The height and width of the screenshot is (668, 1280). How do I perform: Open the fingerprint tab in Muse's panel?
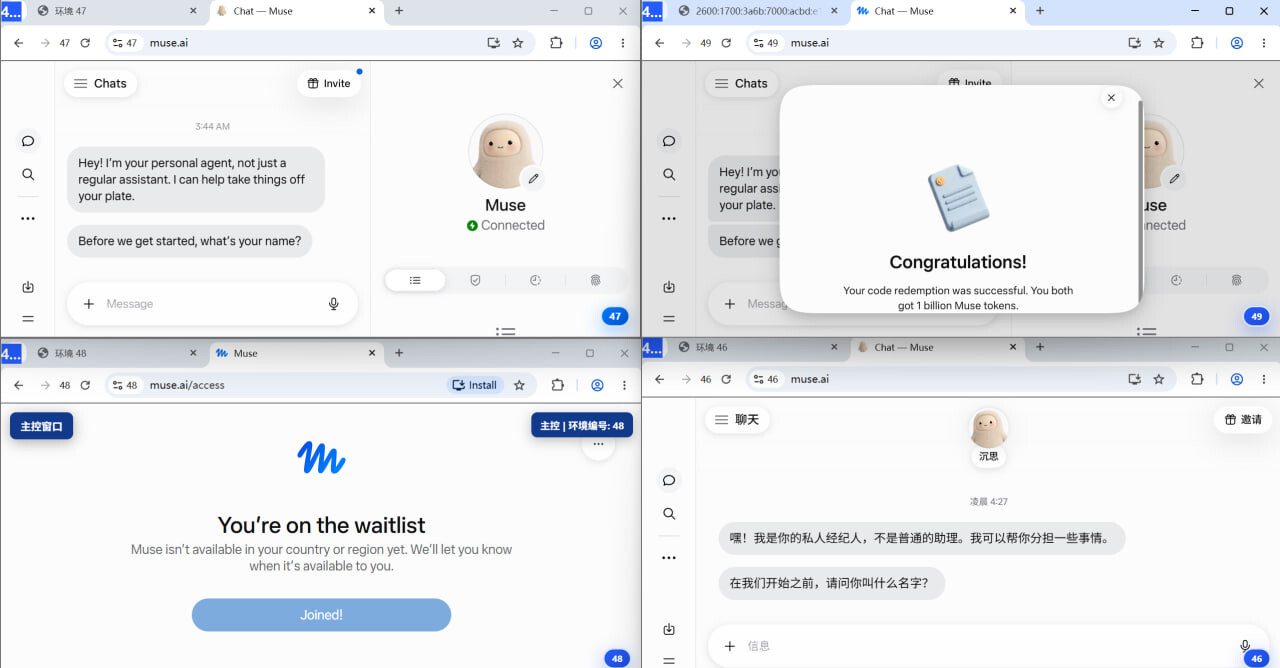point(595,281)
